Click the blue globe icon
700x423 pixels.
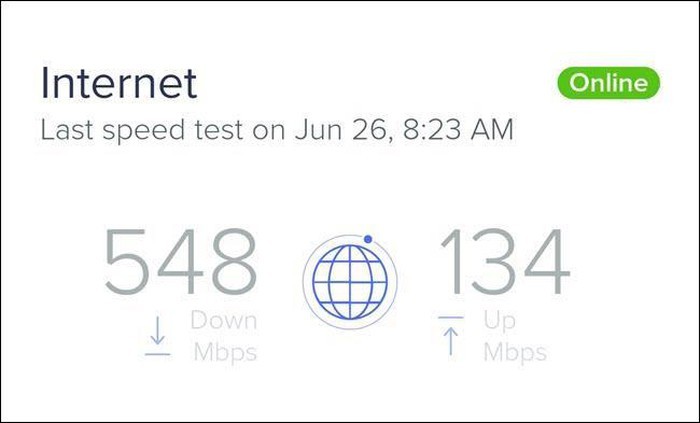click(349, 278)
